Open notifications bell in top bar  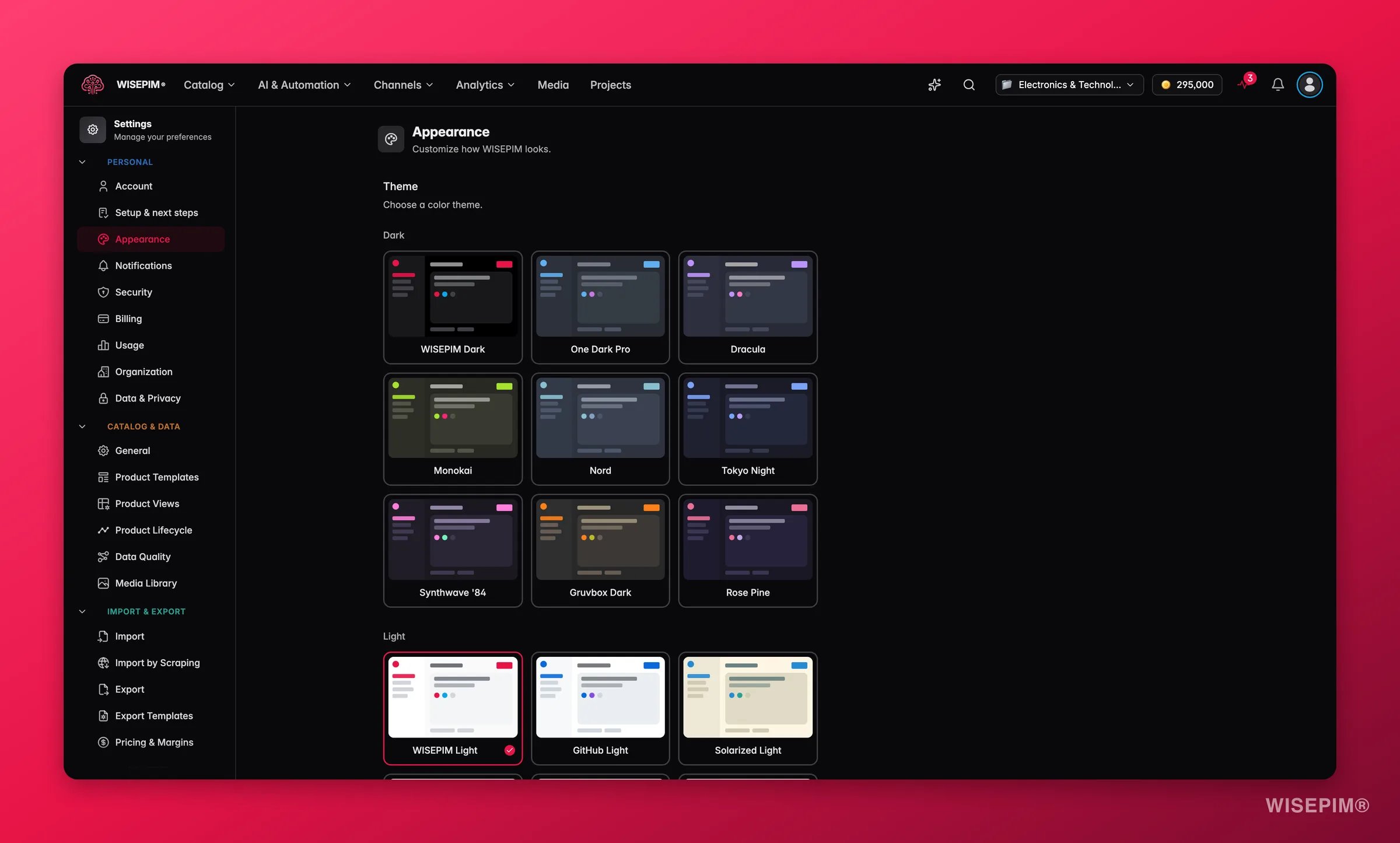[1277, 85]
